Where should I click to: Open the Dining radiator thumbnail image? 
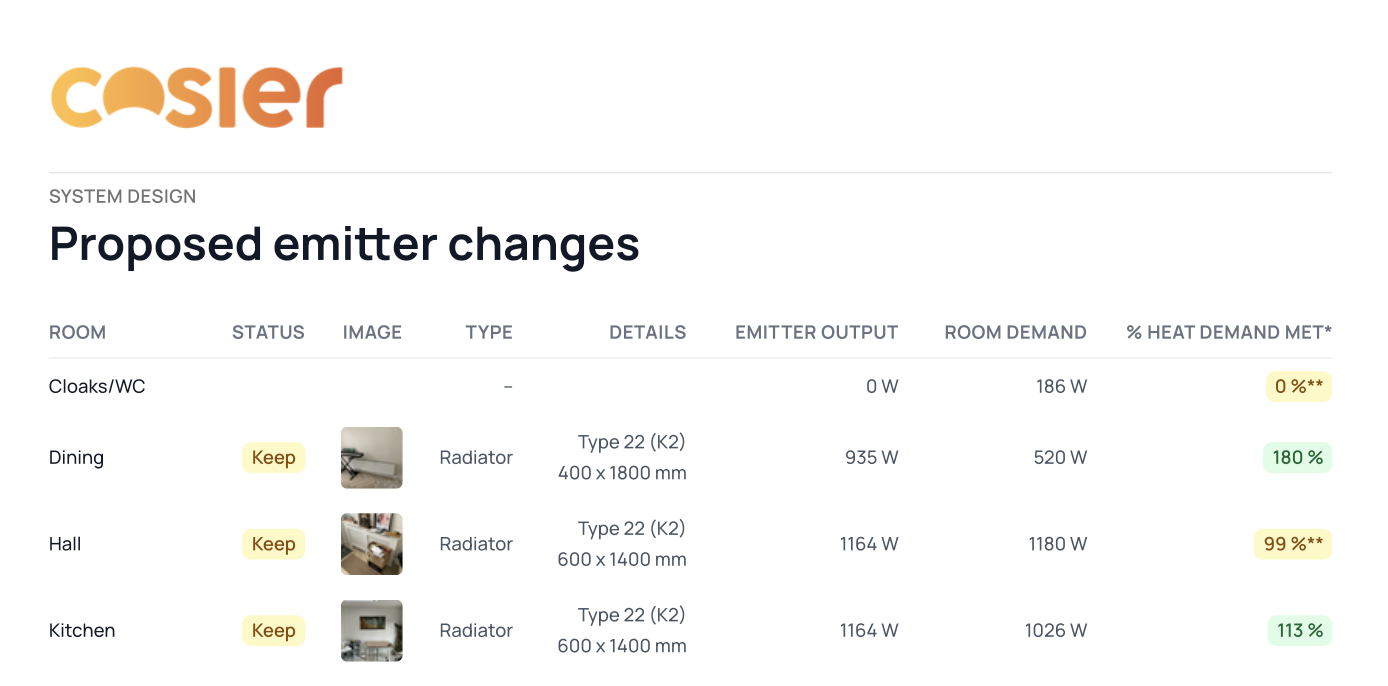tap(371, 458)
